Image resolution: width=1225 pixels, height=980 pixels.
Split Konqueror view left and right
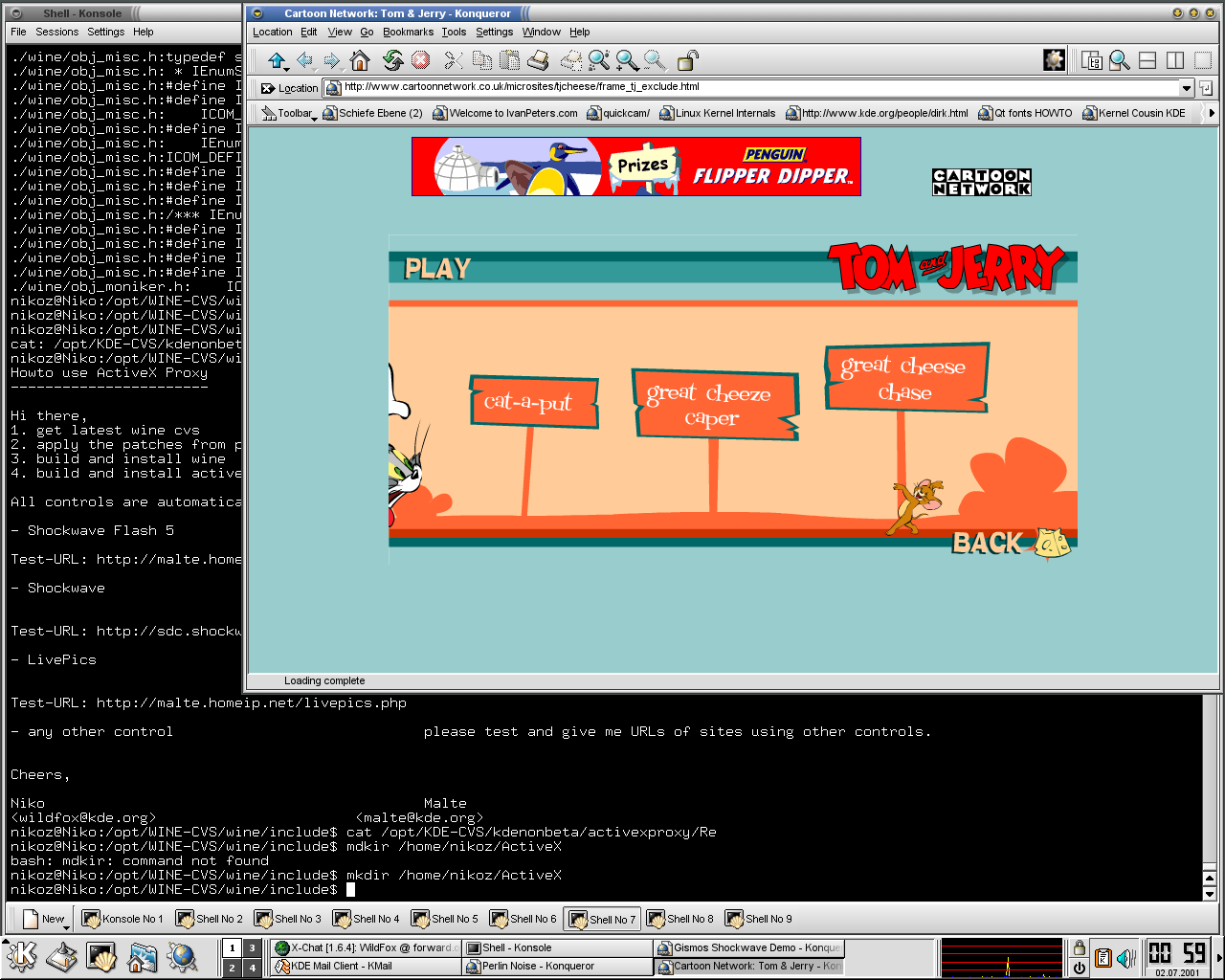[1175, 61]
